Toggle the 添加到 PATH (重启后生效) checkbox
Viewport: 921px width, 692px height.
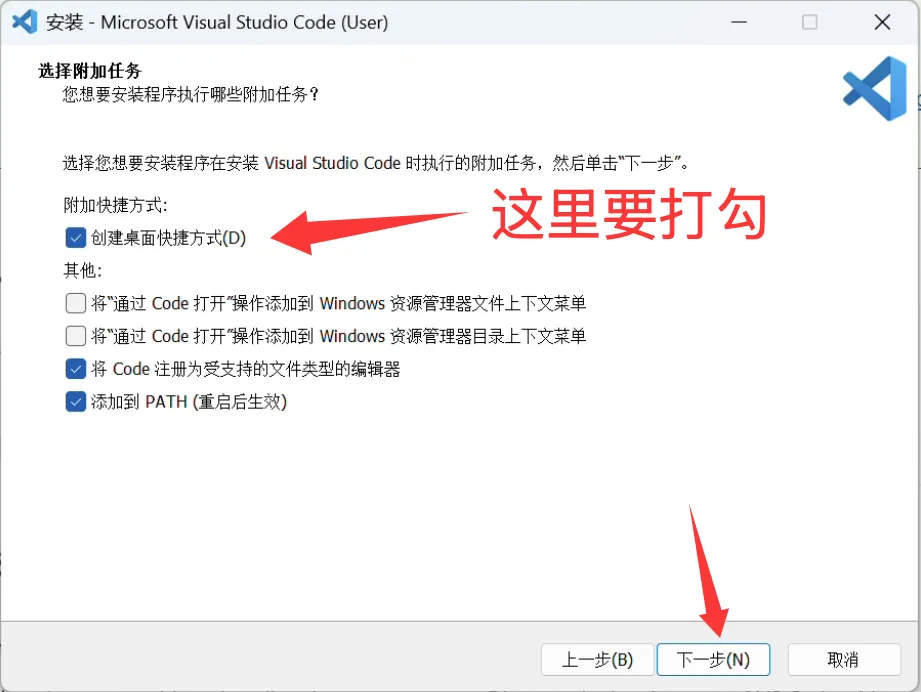click(76, 402)
